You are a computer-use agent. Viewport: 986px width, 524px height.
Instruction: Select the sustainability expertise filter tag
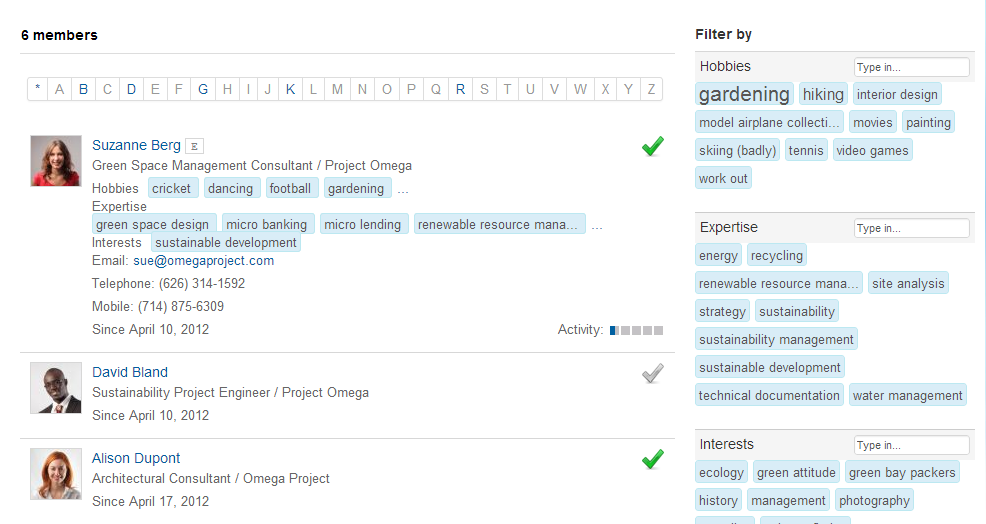coord(796,312)
